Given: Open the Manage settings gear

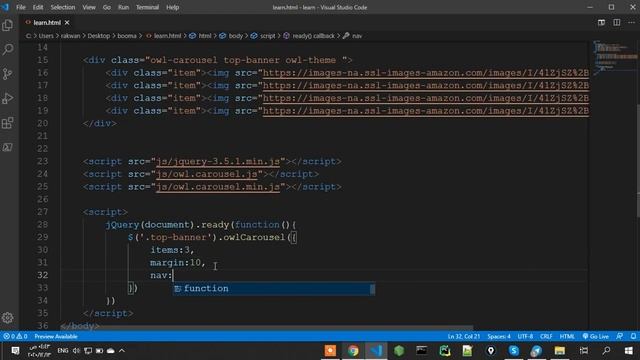Looking at the screenshot, I should tap(8, 318).
